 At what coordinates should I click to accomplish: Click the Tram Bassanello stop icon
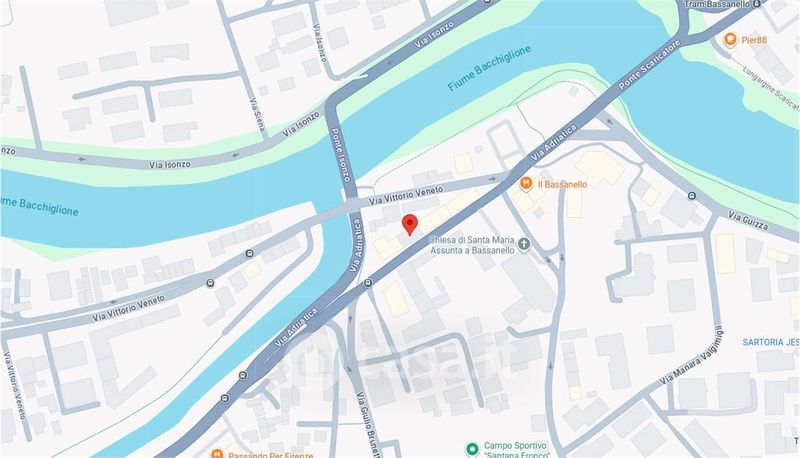pos(757,4)
